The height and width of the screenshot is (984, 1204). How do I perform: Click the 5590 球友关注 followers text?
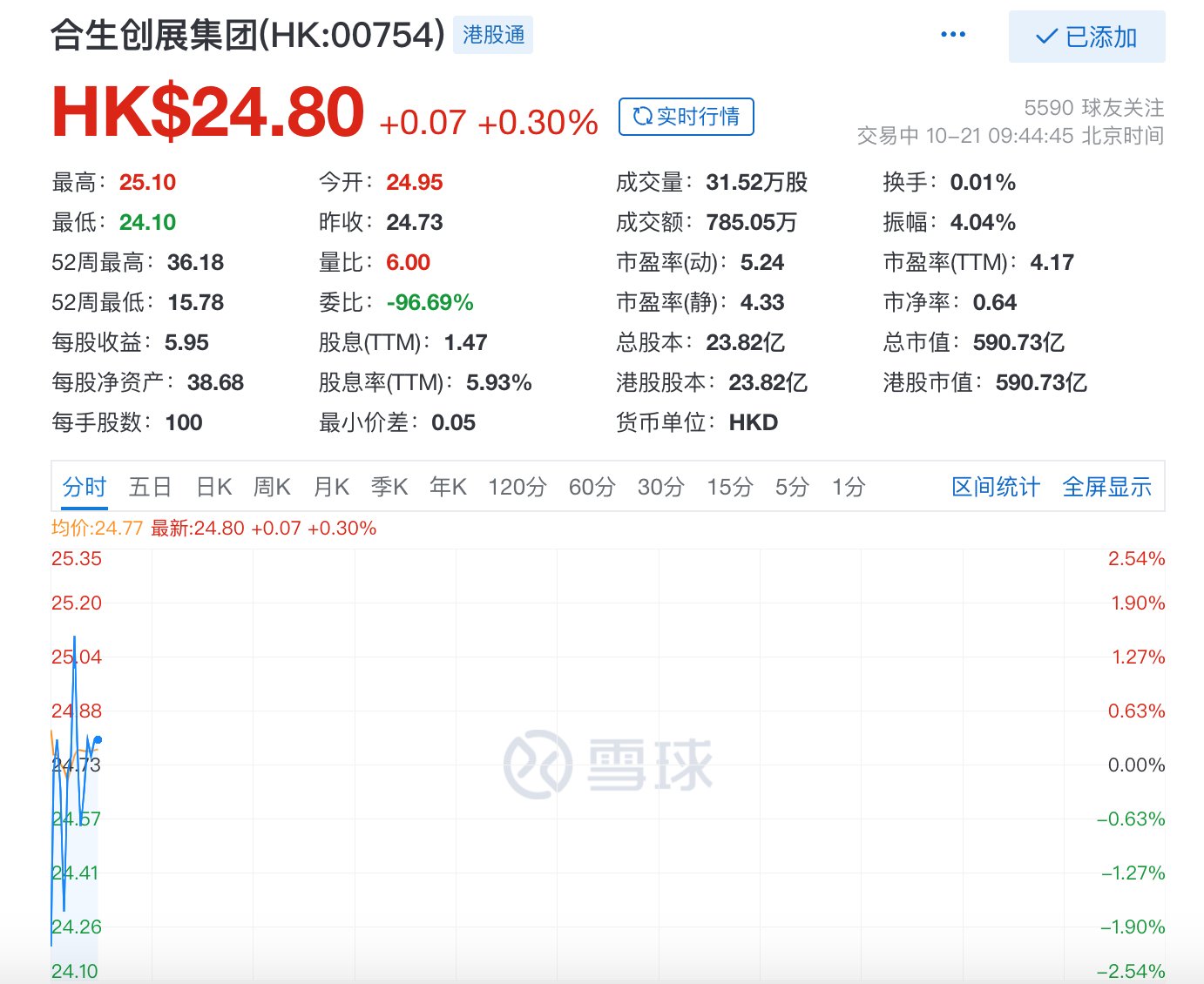tap(1094, 107)
